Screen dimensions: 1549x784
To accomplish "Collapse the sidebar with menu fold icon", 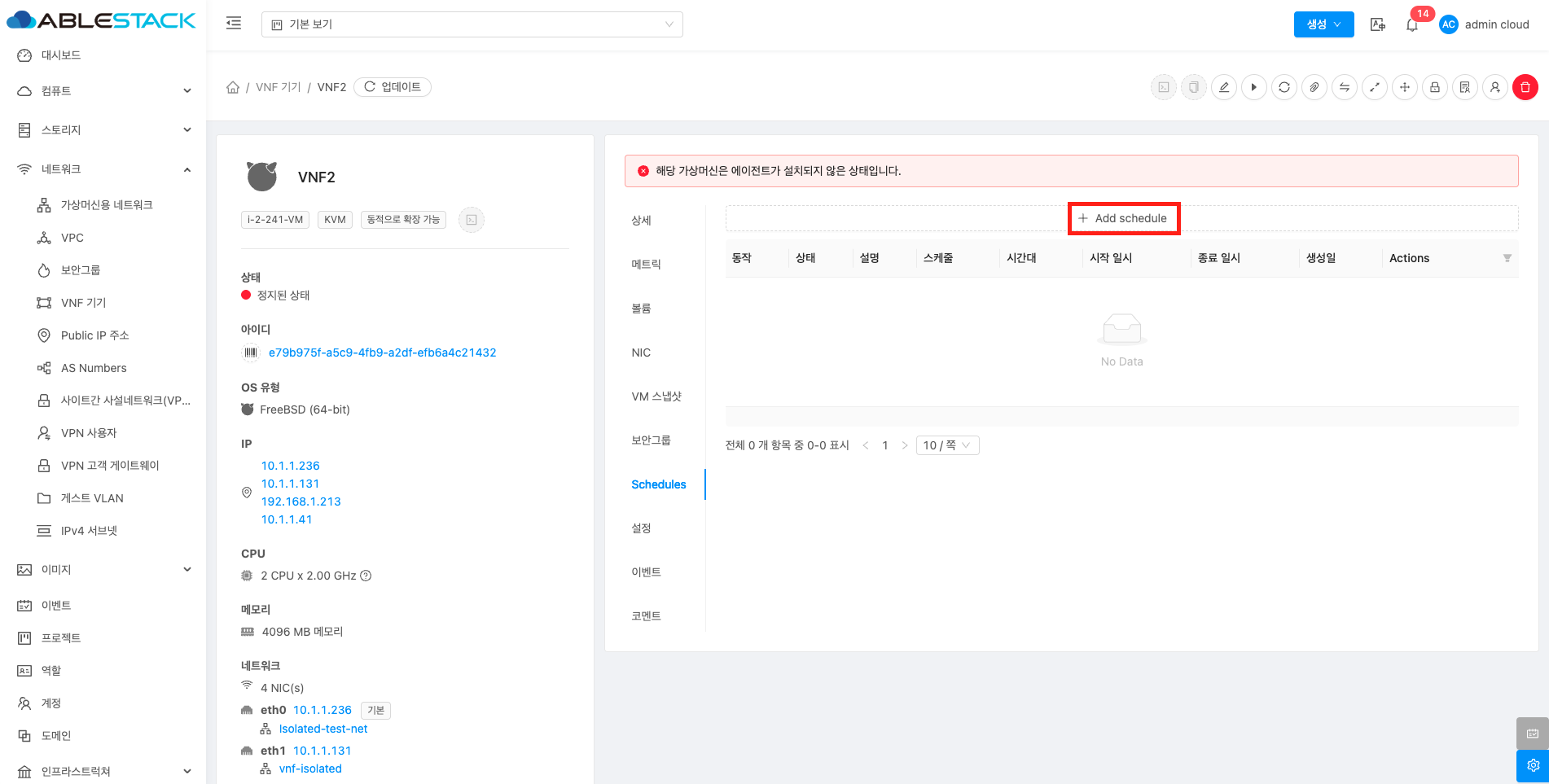I will coord(234,24).
